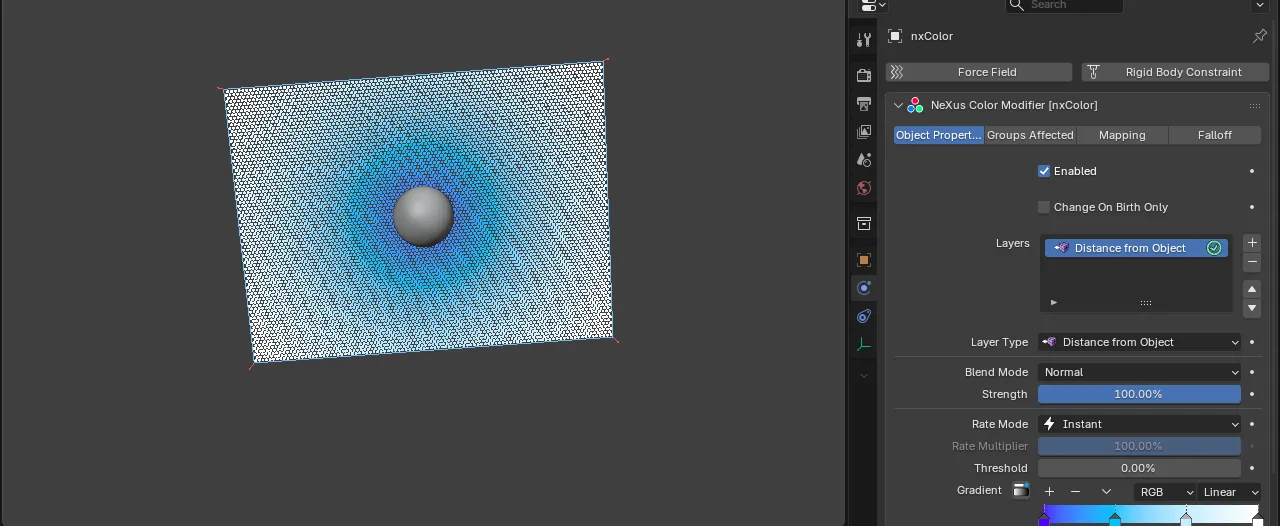Screen dimensions: 1280x526
Task: Open the Rate Mode dropdown
Action: click(1139, 424)
